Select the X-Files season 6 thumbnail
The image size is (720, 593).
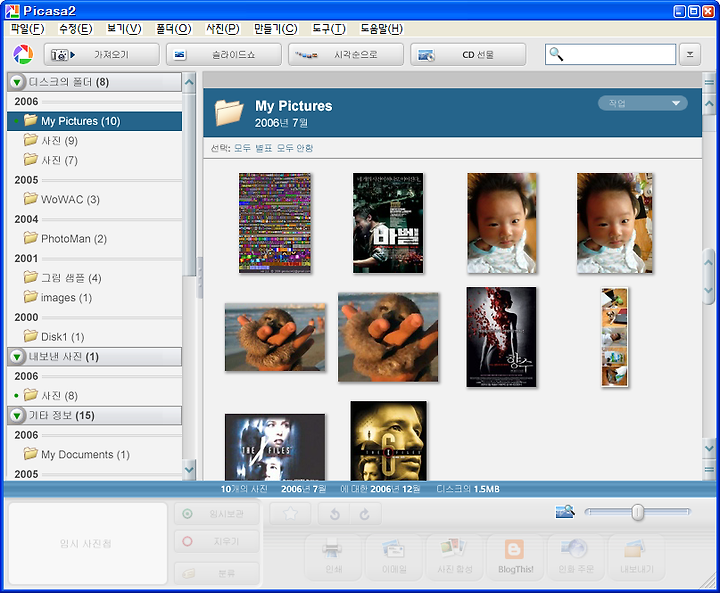click(x=388, y=441)
